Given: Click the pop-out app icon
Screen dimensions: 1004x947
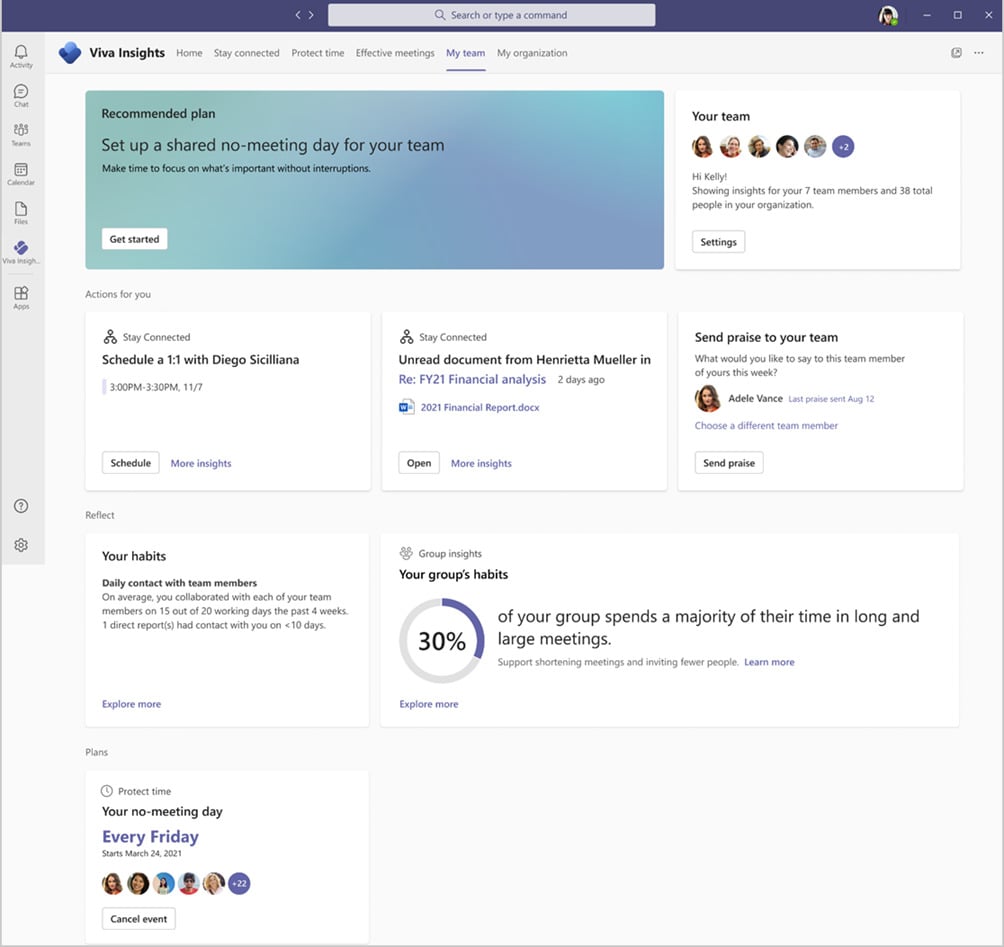Looking at the screenshot, I should (x=956, y=53).
